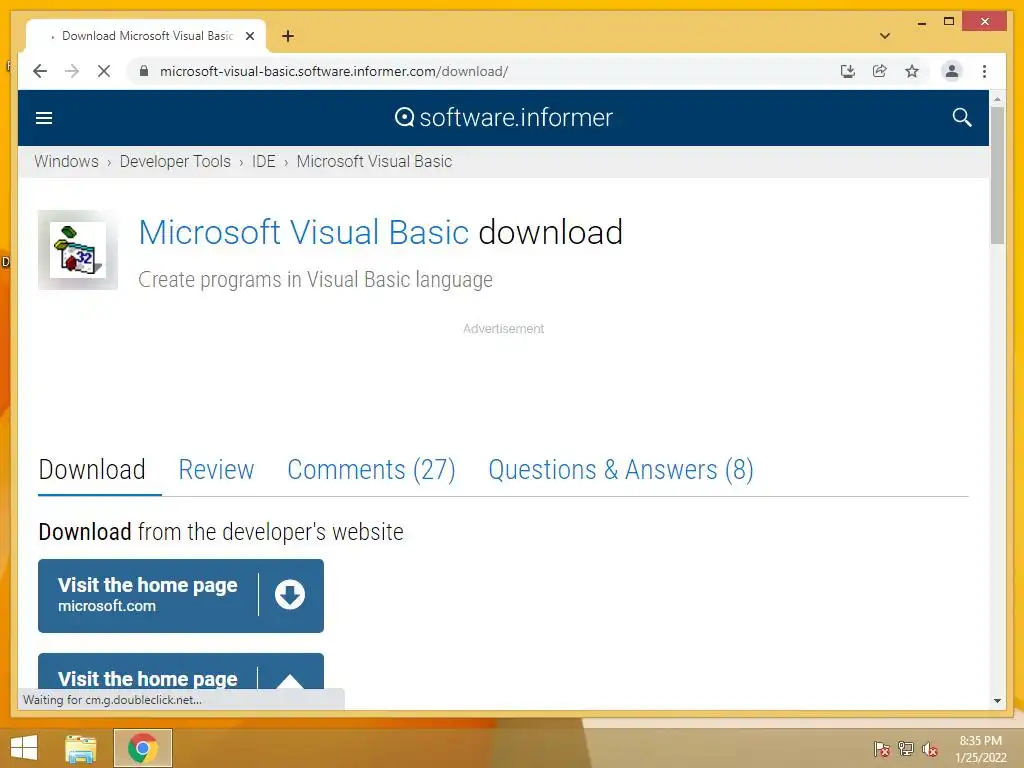Click the share this page icon
This screenshot has height=768, width=1024.
click(x=880, y=71)
